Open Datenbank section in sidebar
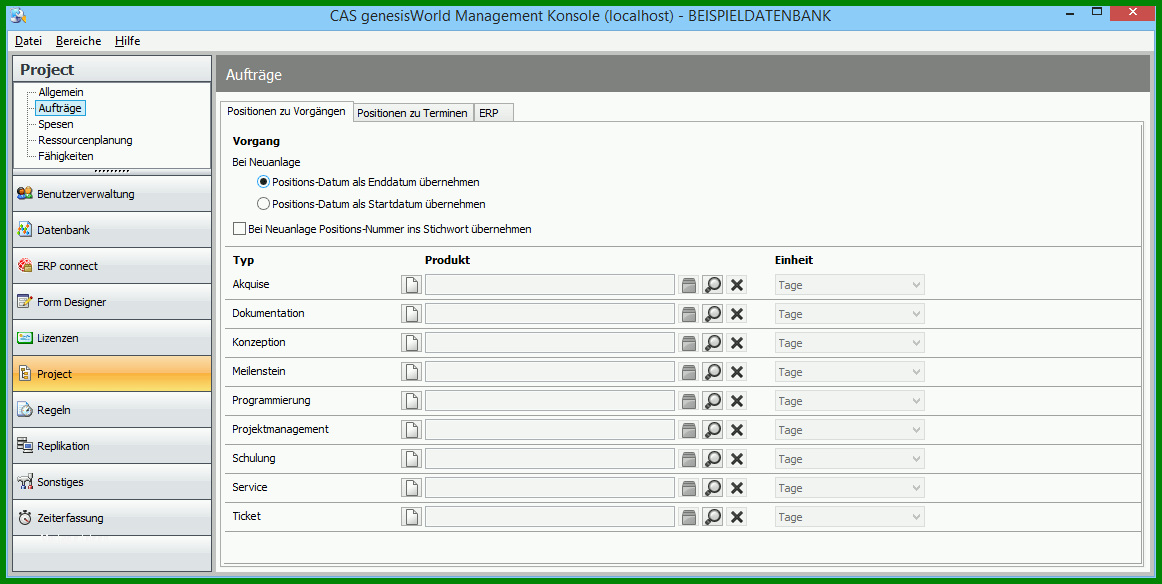The height and width of the screenshot is (584, 1162). (112, 230)
